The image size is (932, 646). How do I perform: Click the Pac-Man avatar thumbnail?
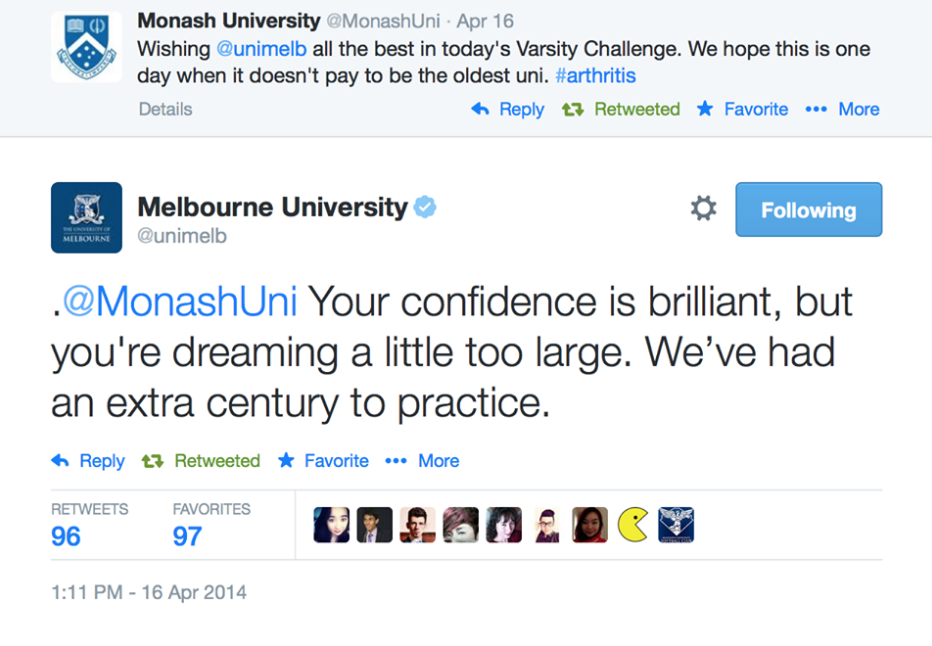tap(633, 524)
